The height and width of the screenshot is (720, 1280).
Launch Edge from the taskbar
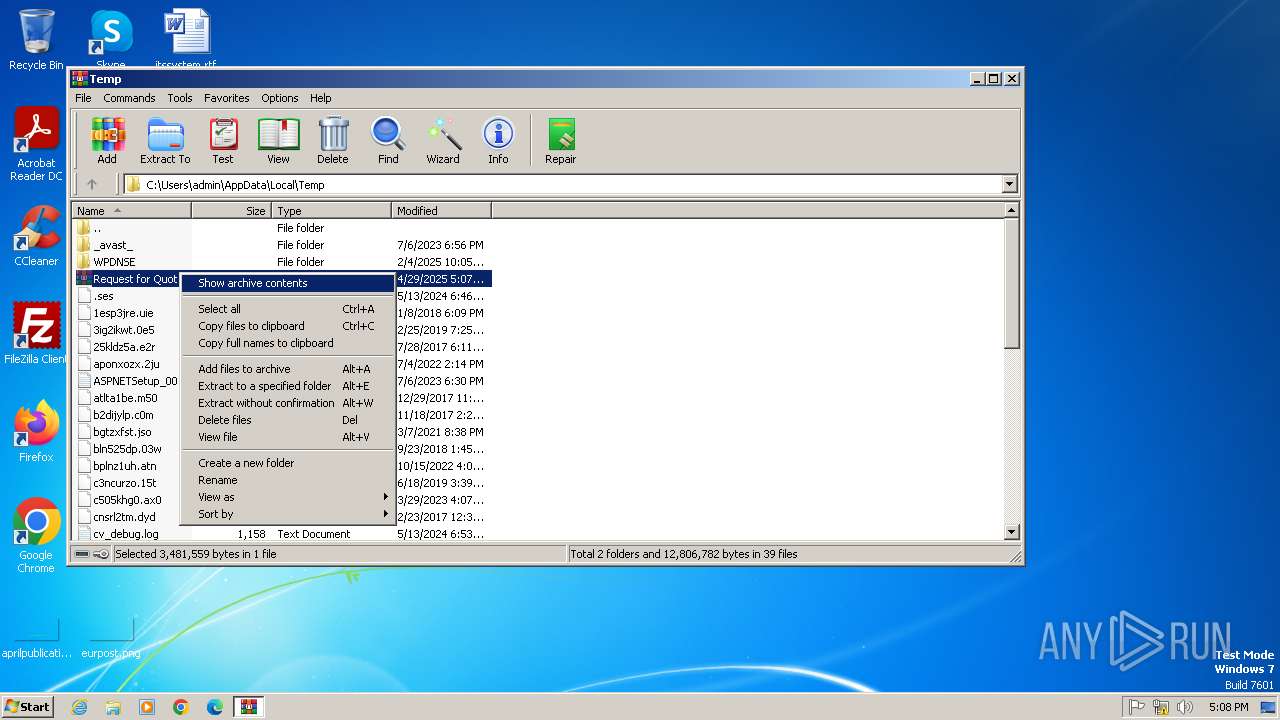[x=215, y=707]
